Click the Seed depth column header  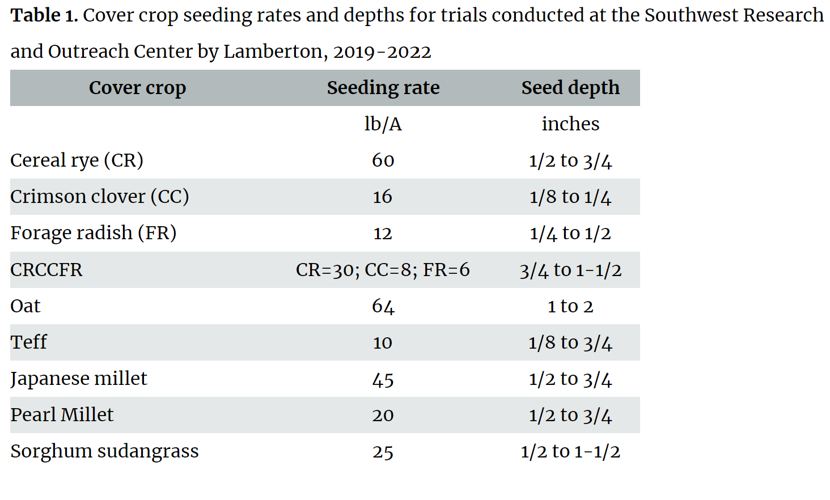coord(570,88)
